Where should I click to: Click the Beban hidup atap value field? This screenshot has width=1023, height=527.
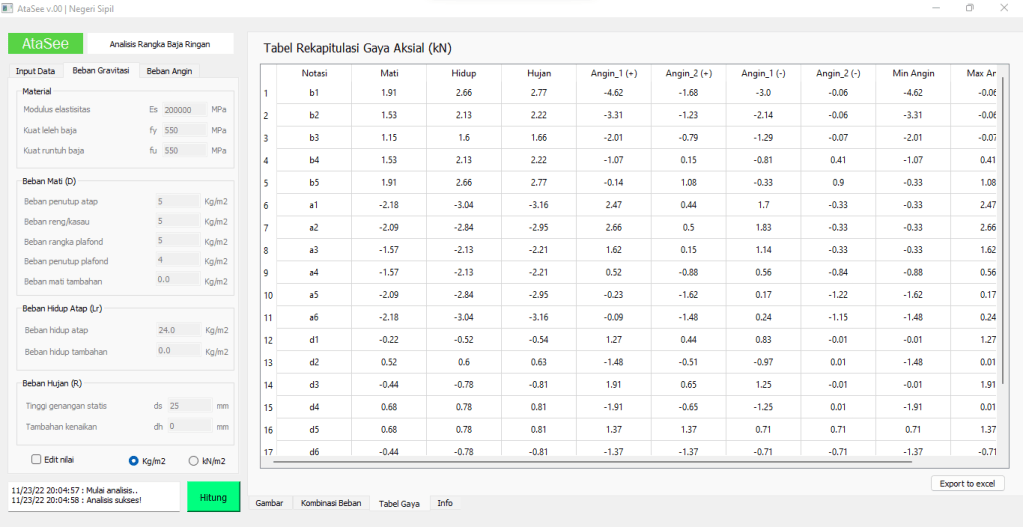coord(177,330)
